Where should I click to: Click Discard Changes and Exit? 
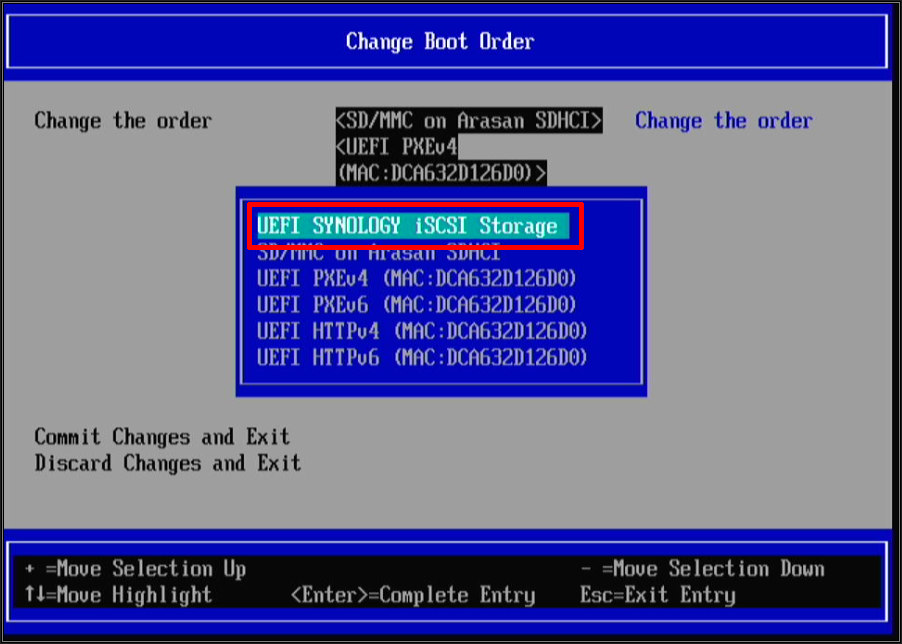pyautogui.click(x=167, y=463)
